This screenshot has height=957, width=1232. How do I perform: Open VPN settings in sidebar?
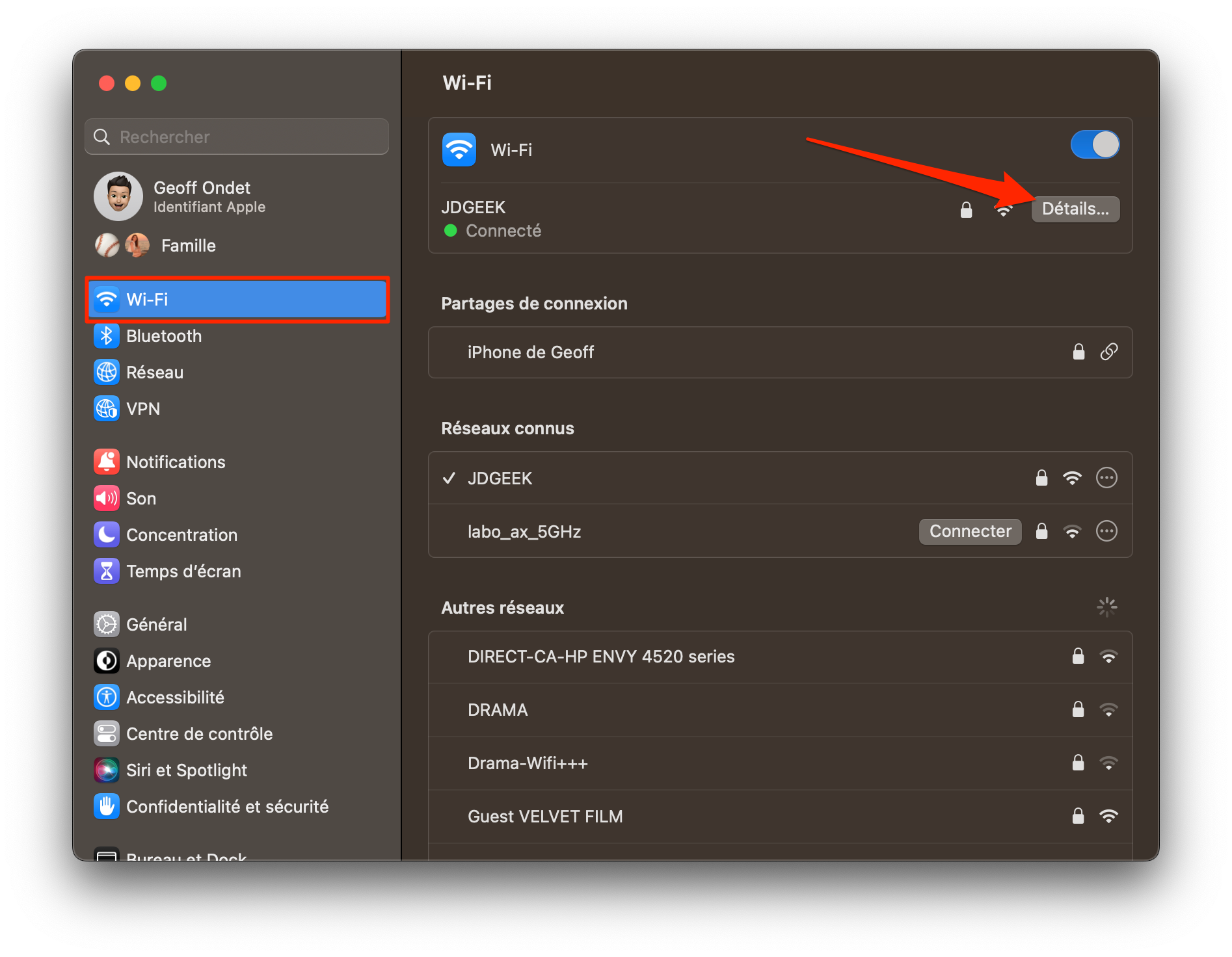coord(237,409)
